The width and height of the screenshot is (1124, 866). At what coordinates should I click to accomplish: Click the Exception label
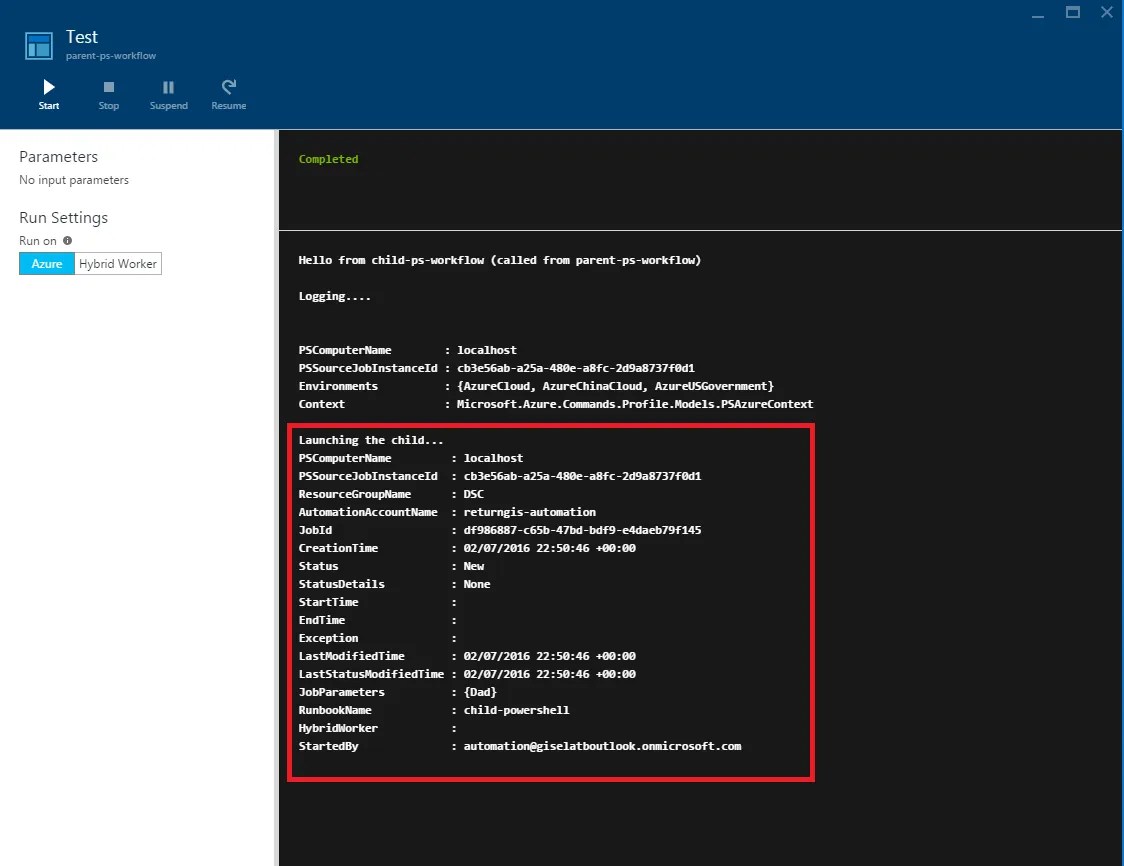click(328, 638)
